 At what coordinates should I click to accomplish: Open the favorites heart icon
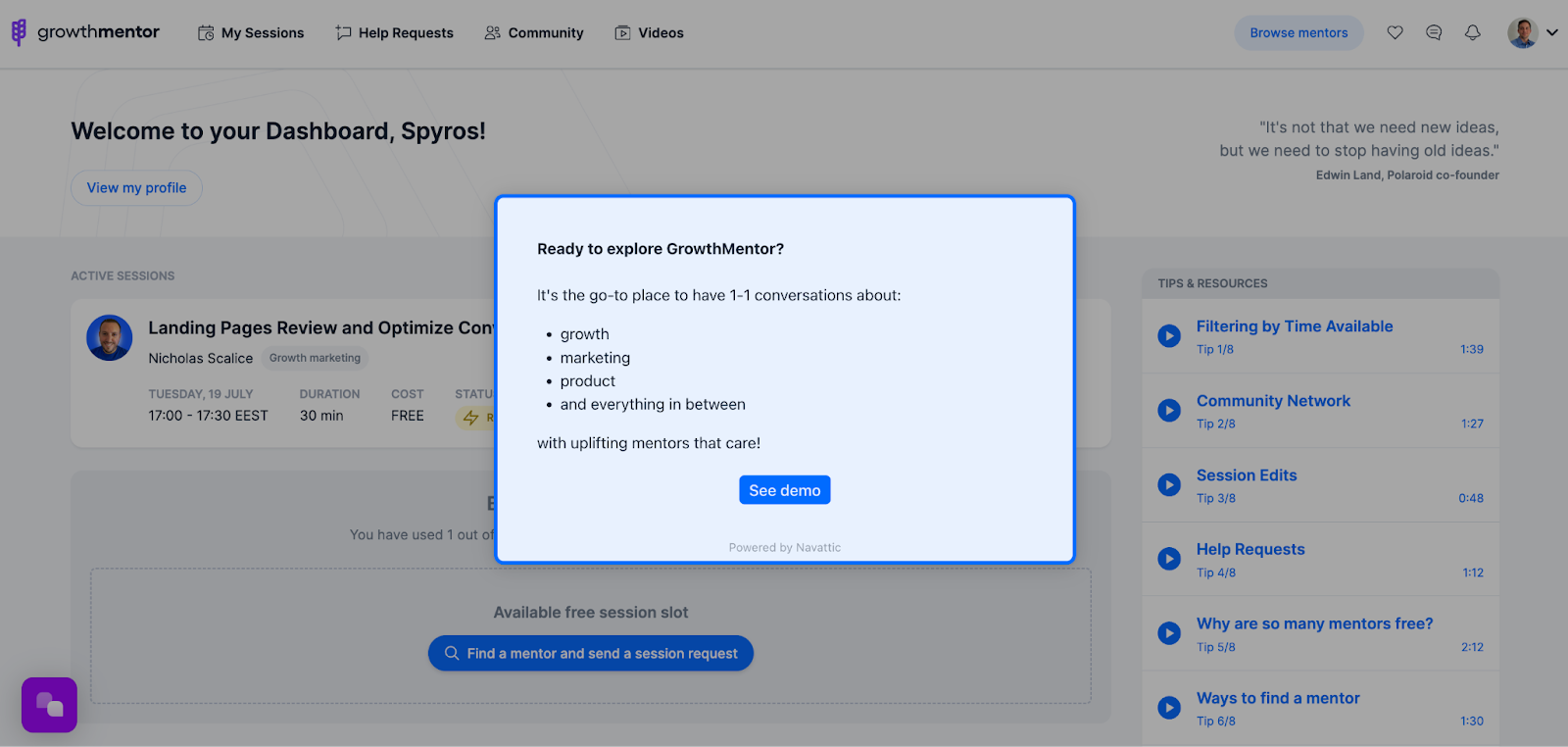1395,32
